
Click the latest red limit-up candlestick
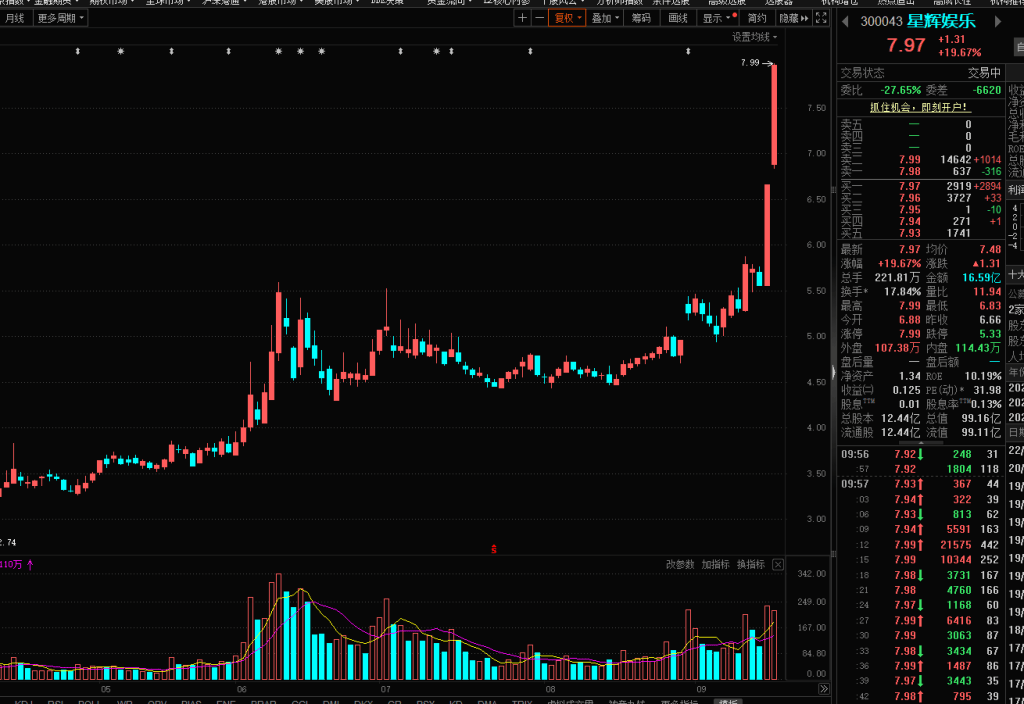pyautogui.click(x=774, y=115)
